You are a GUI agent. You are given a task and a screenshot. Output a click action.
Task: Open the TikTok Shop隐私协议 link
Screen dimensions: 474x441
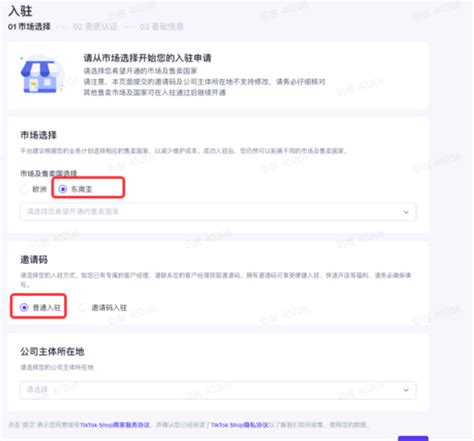(x=240, y=425)
